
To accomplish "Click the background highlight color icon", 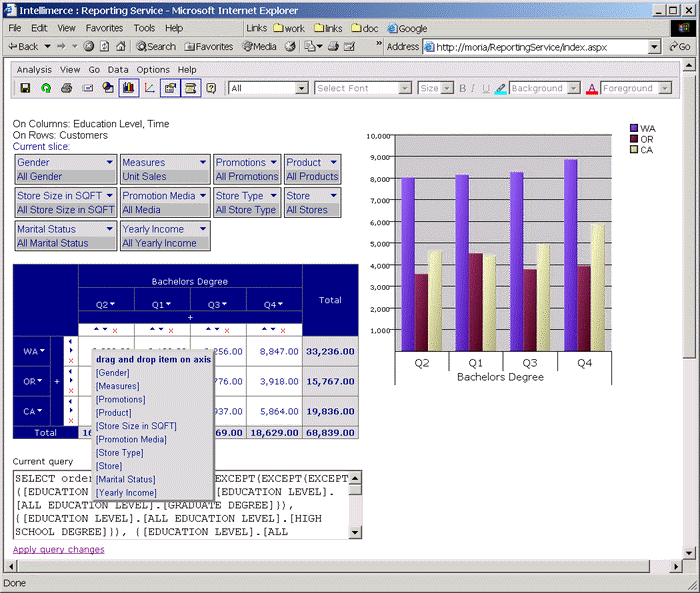I will (500, 88).
